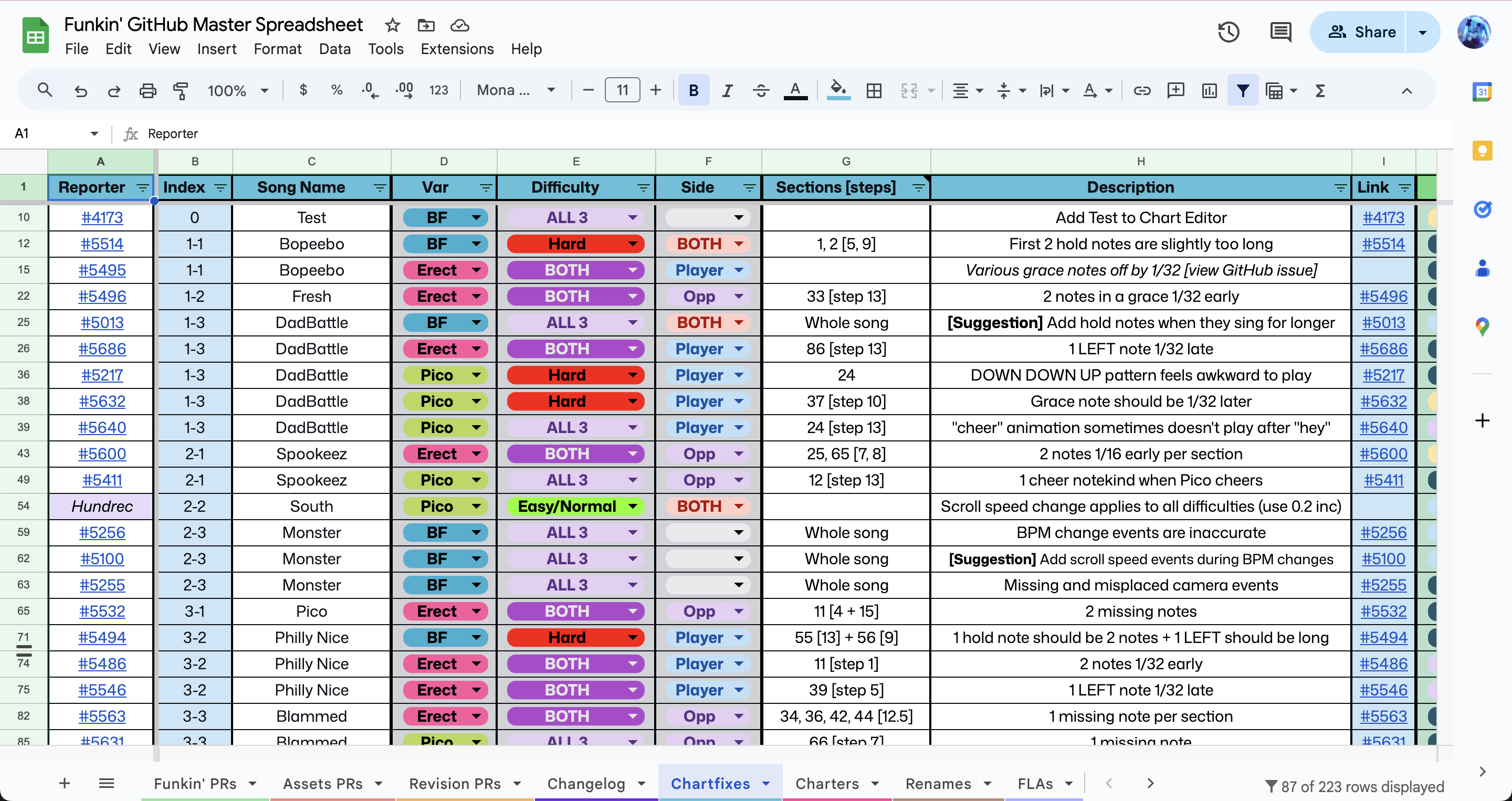Click the insert chart icon

[1209, 90]
